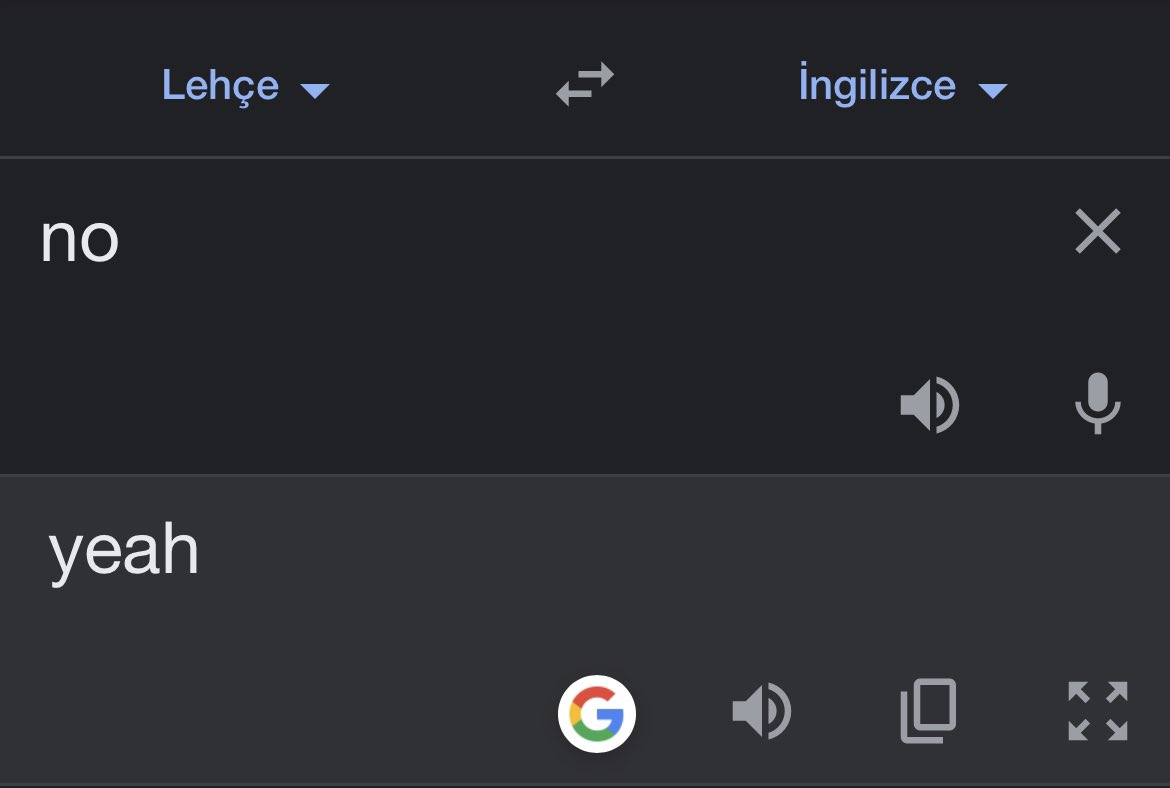Expand the İngilizce dropdown arrow
1170x788 pixels.
pyautogui.click(x=992, y=90)
